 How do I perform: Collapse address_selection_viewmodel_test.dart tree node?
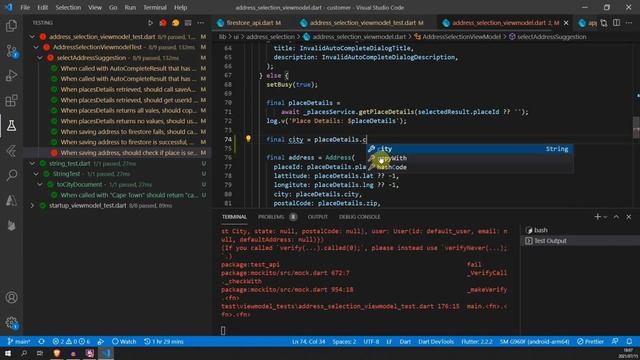[x=32, y=37]
